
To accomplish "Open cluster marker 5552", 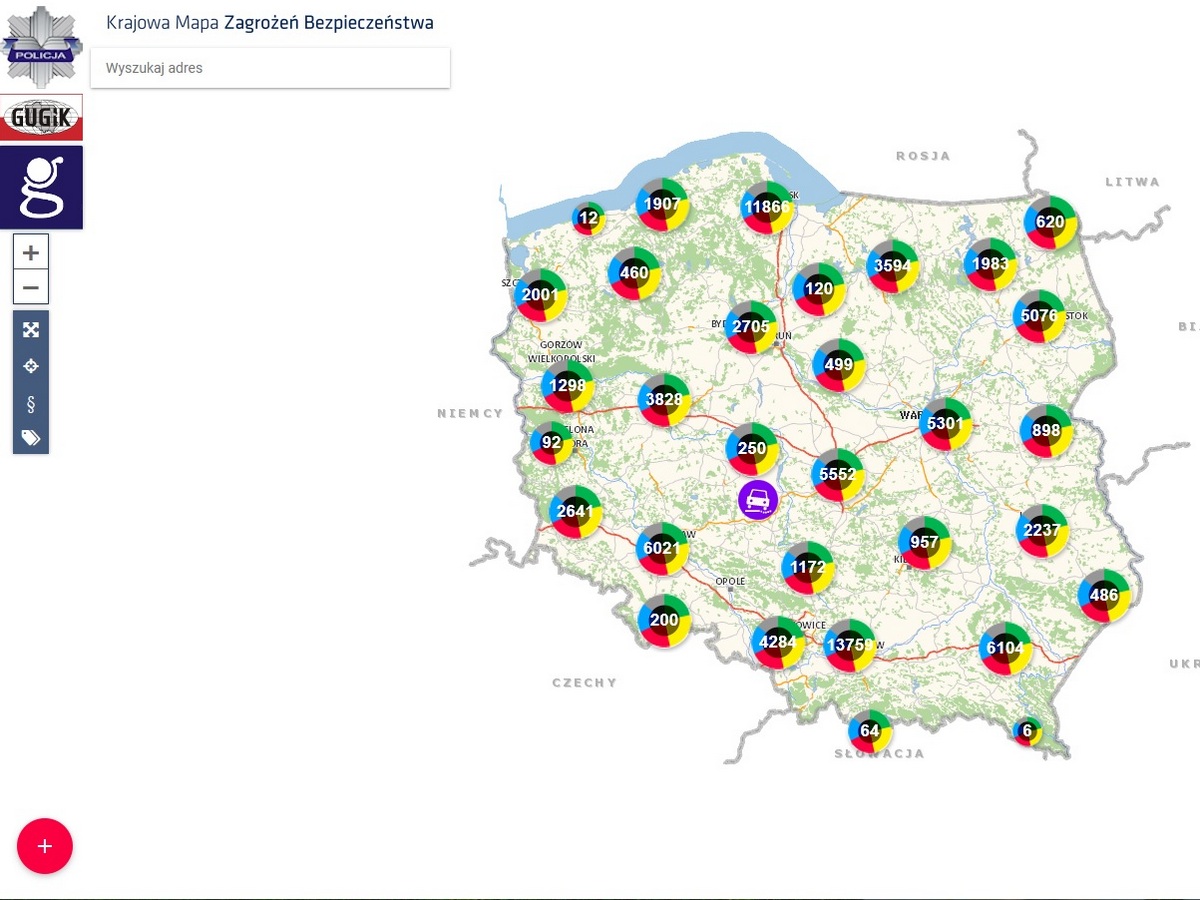I will tap(838, 475).
